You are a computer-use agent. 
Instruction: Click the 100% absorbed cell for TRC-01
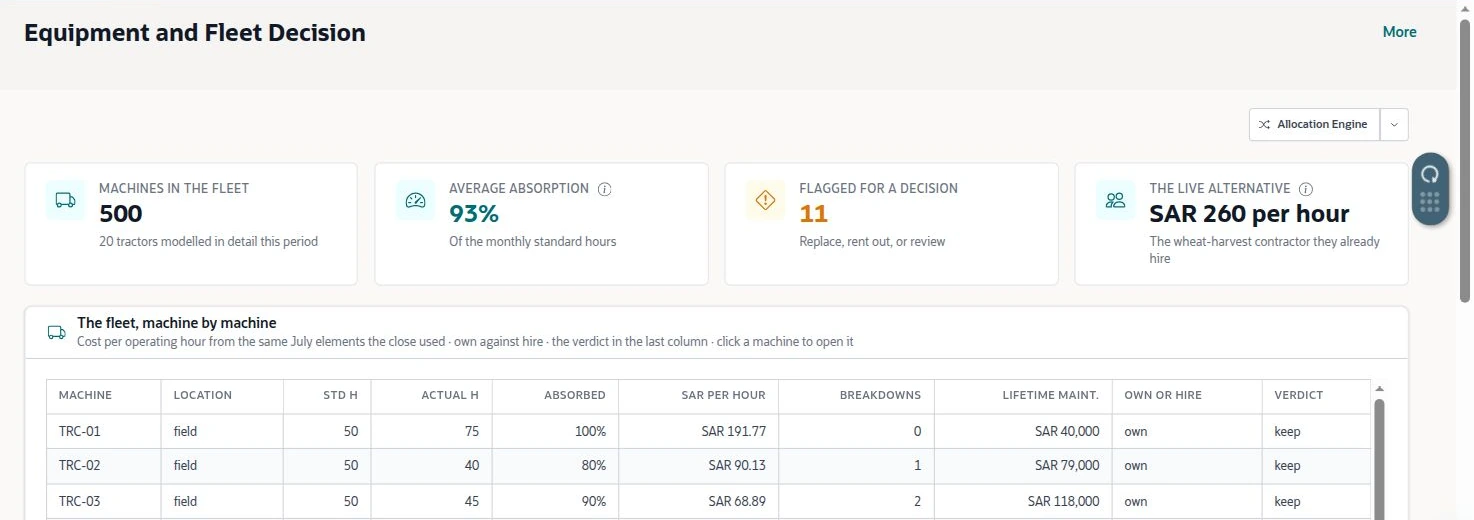pyautogui.click(x=555, y=431)
